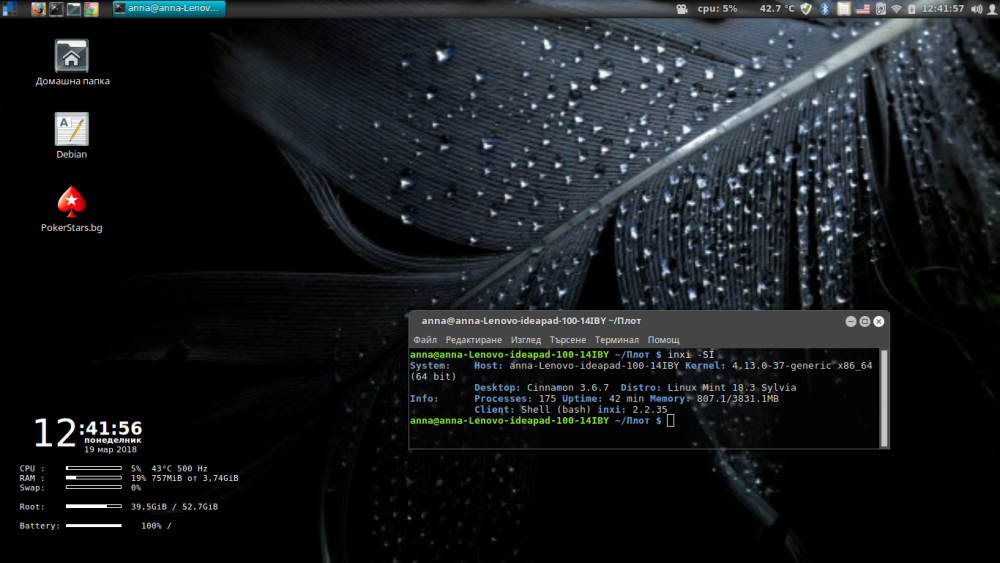1000x563 pixels.
Task: Click the conky Battery bar
Action: pos(94,525)
